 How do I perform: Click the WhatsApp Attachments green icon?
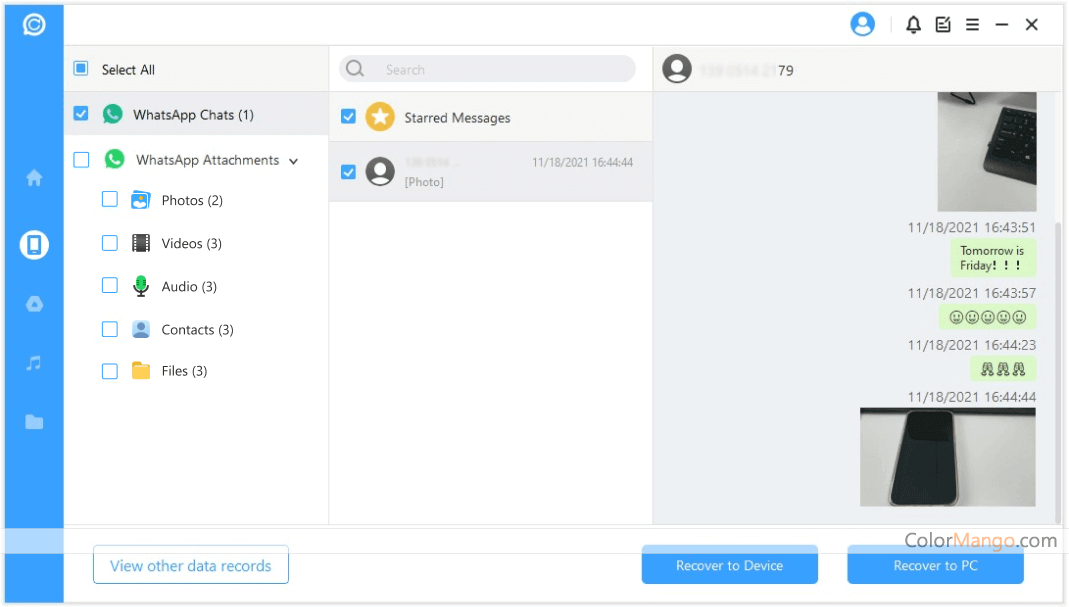pos(115,160)
